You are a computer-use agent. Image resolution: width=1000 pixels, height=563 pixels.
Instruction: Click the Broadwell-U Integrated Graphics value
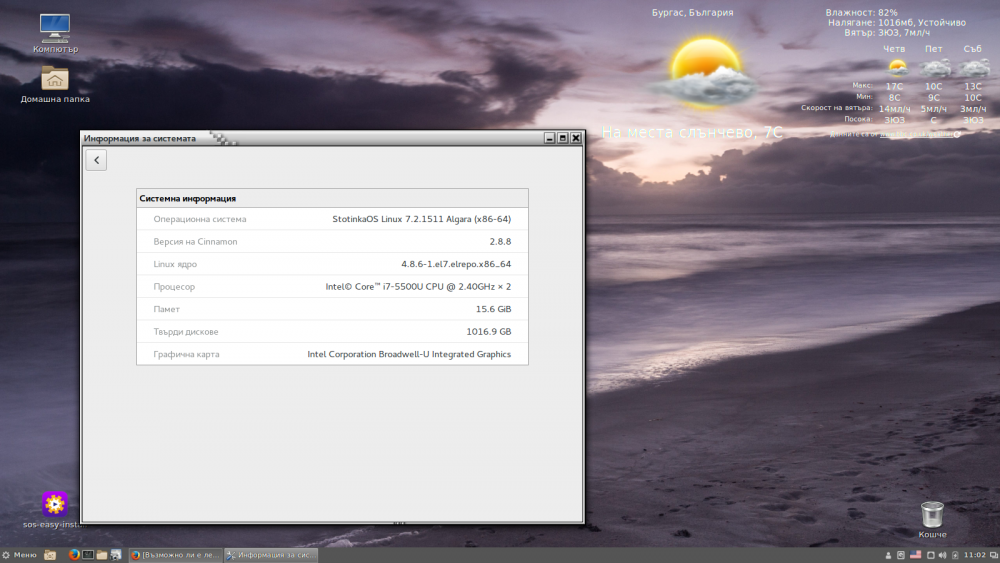pos(409,354)
